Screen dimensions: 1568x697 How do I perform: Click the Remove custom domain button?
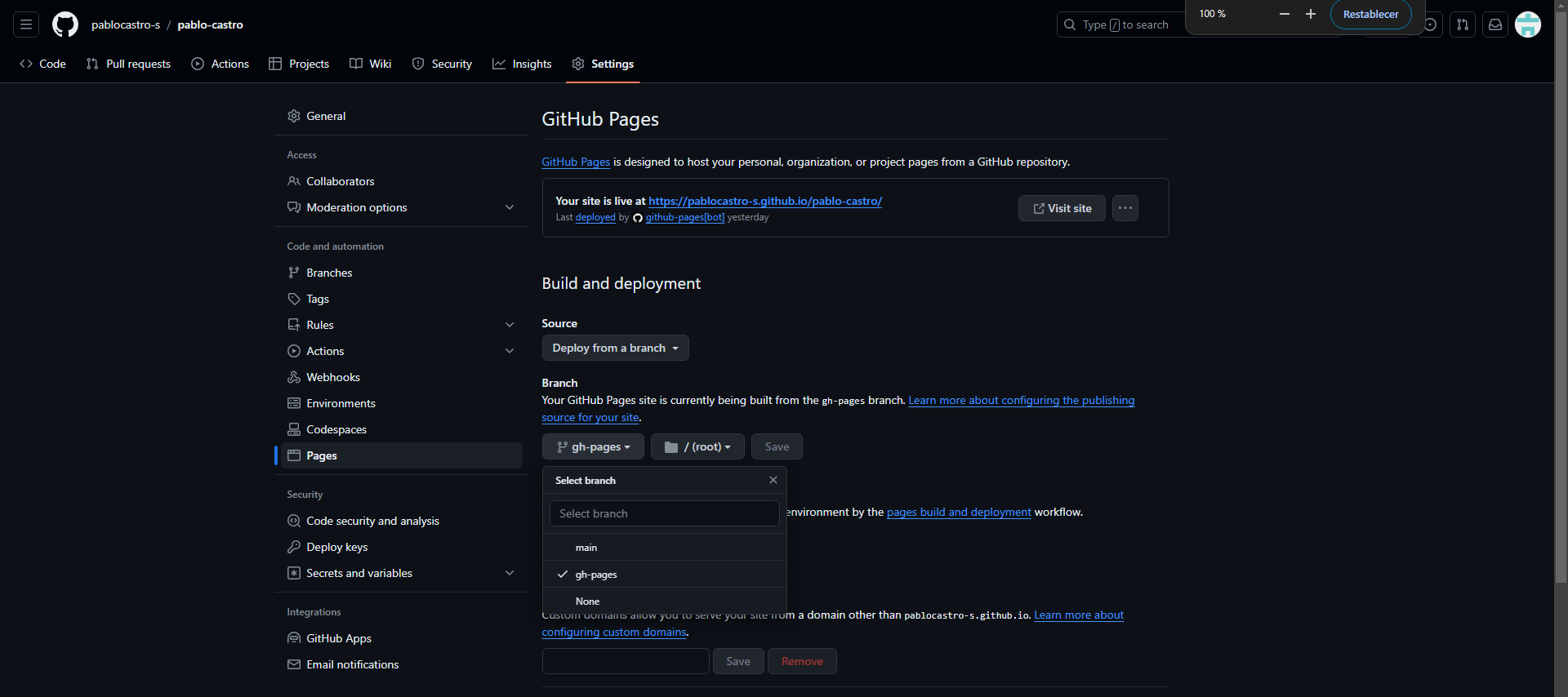[802, 661]
